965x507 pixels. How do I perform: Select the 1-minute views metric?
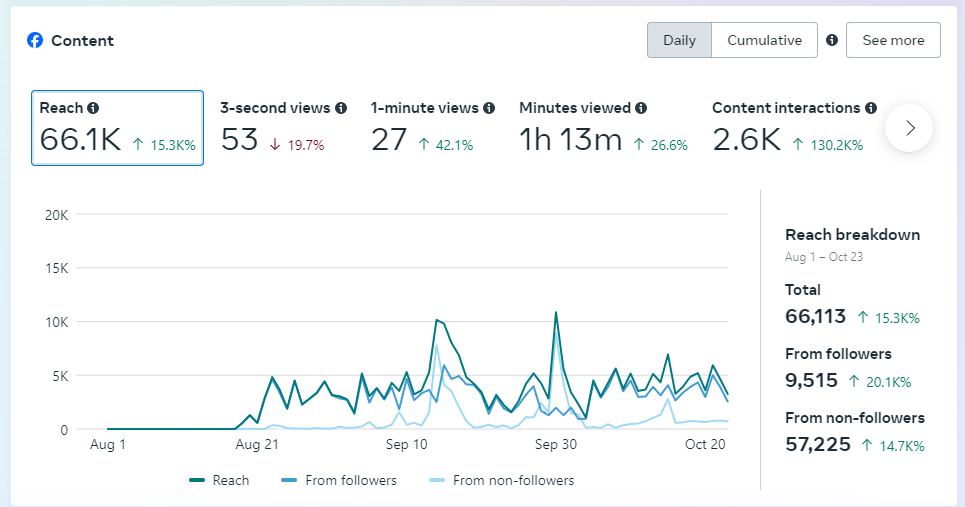pyautogui.click(x=432, y=128)
